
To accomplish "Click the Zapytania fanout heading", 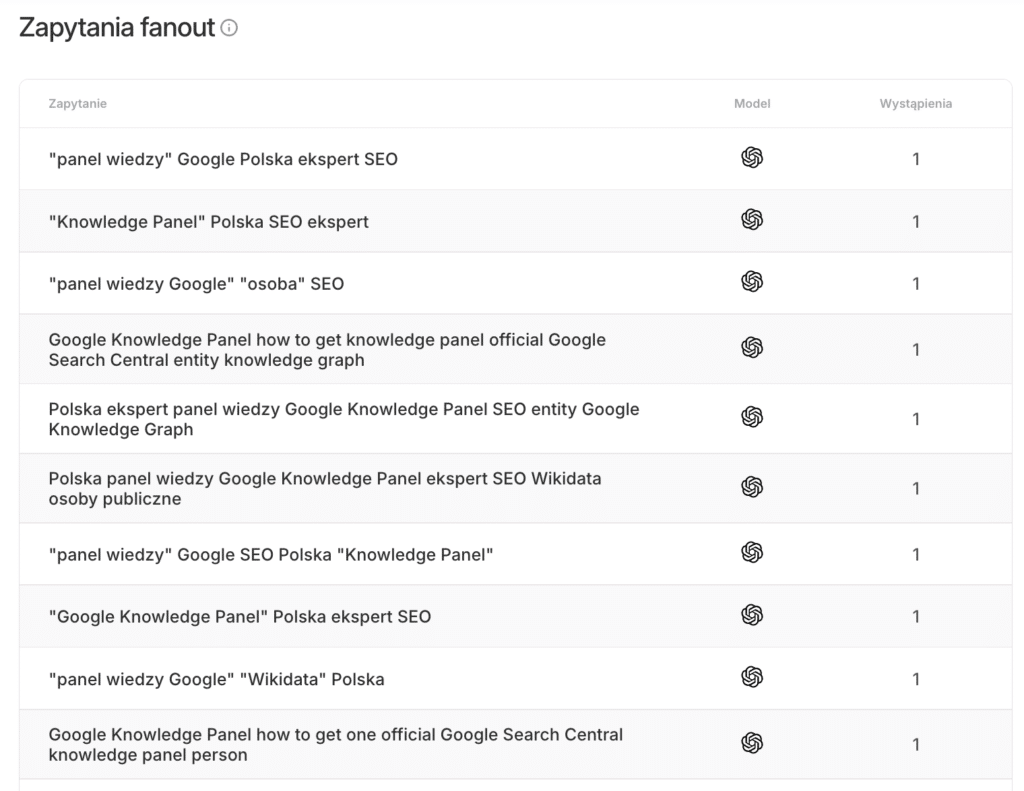I will [x=117, y=27].
